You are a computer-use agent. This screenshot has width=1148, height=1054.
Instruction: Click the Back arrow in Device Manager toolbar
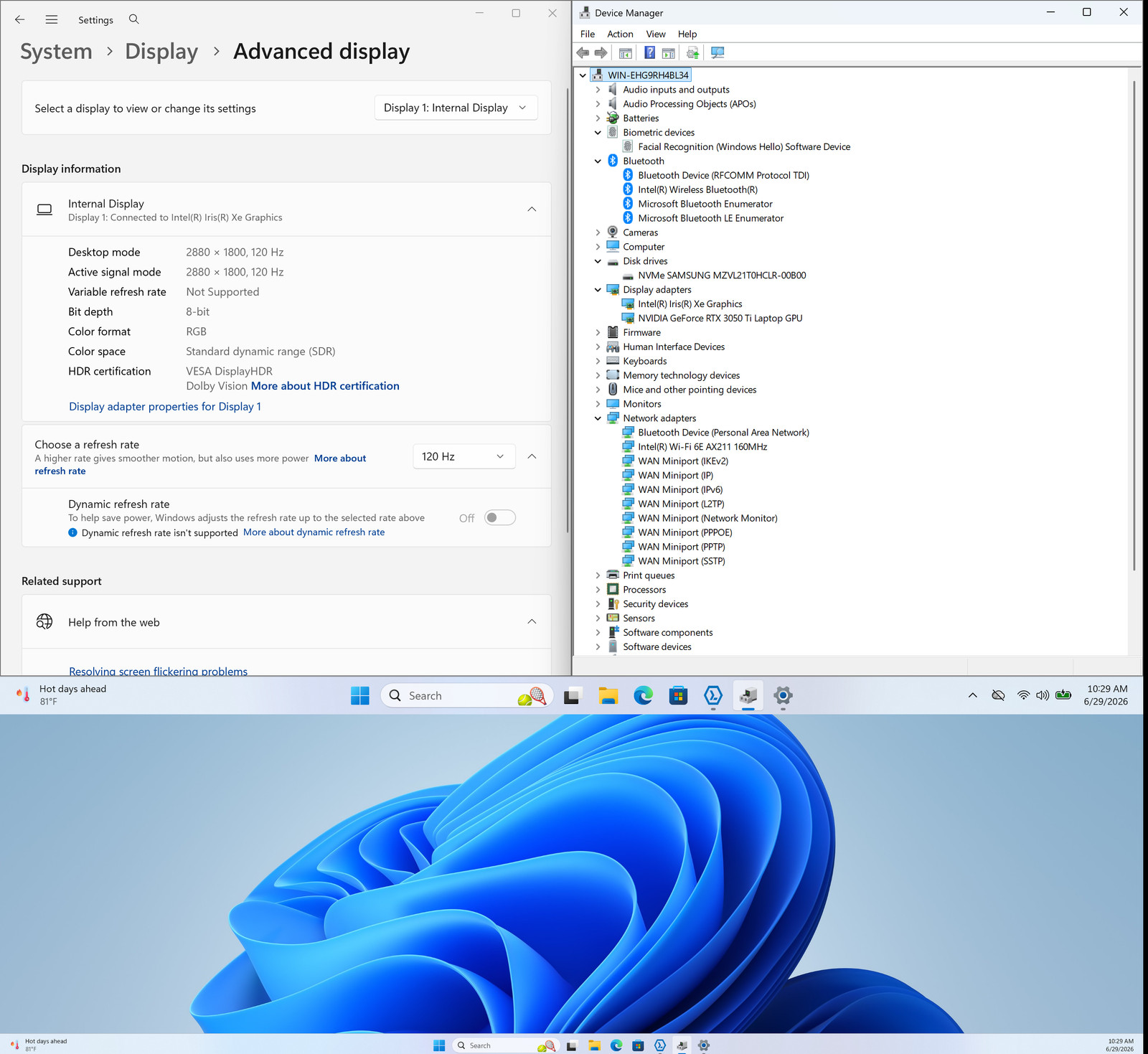[x=583, y=52]
